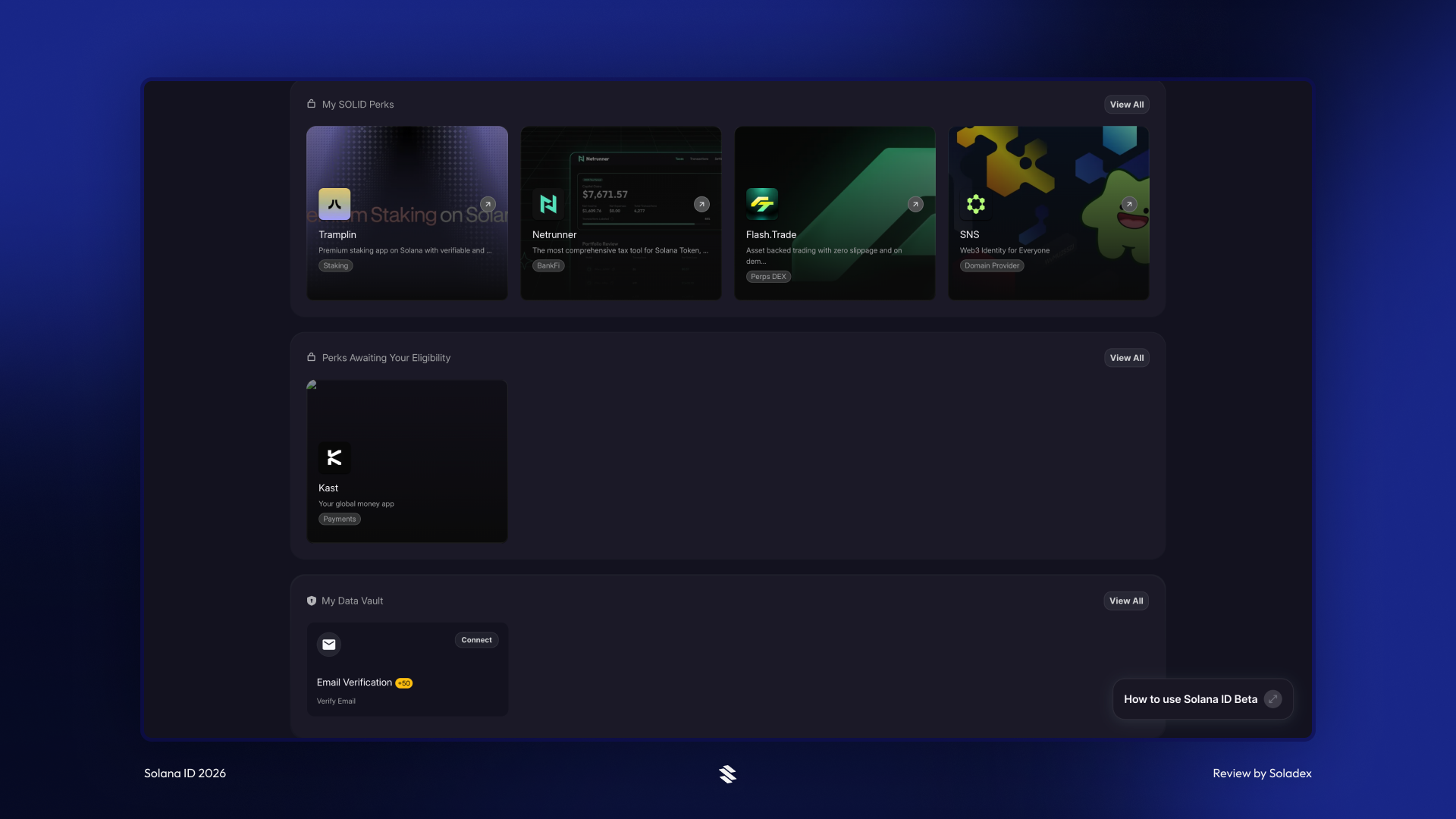Click the SNS gear icon
This screenshot has height=819, width=1456.
(x=977, y=203)
